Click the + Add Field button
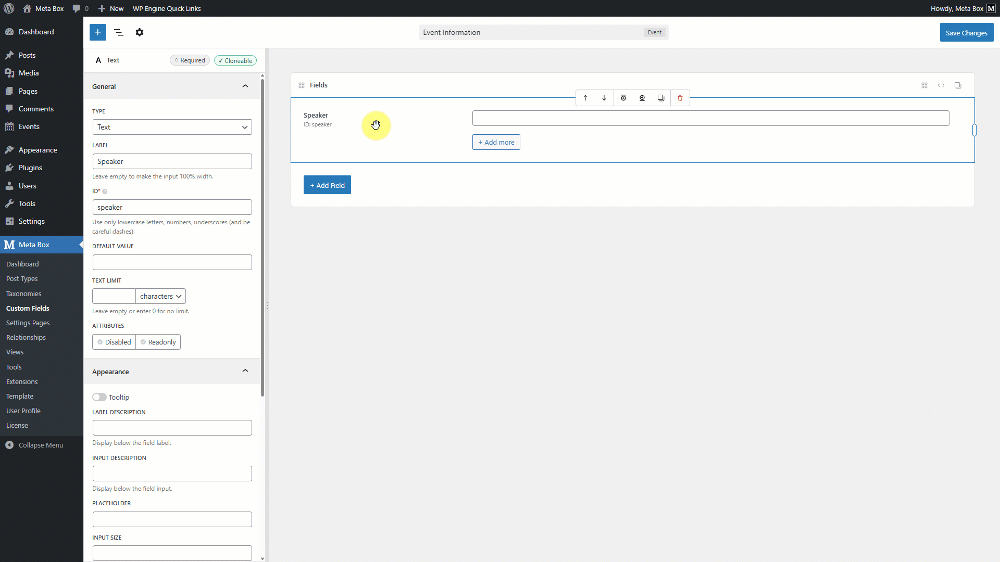 (327, 185)
